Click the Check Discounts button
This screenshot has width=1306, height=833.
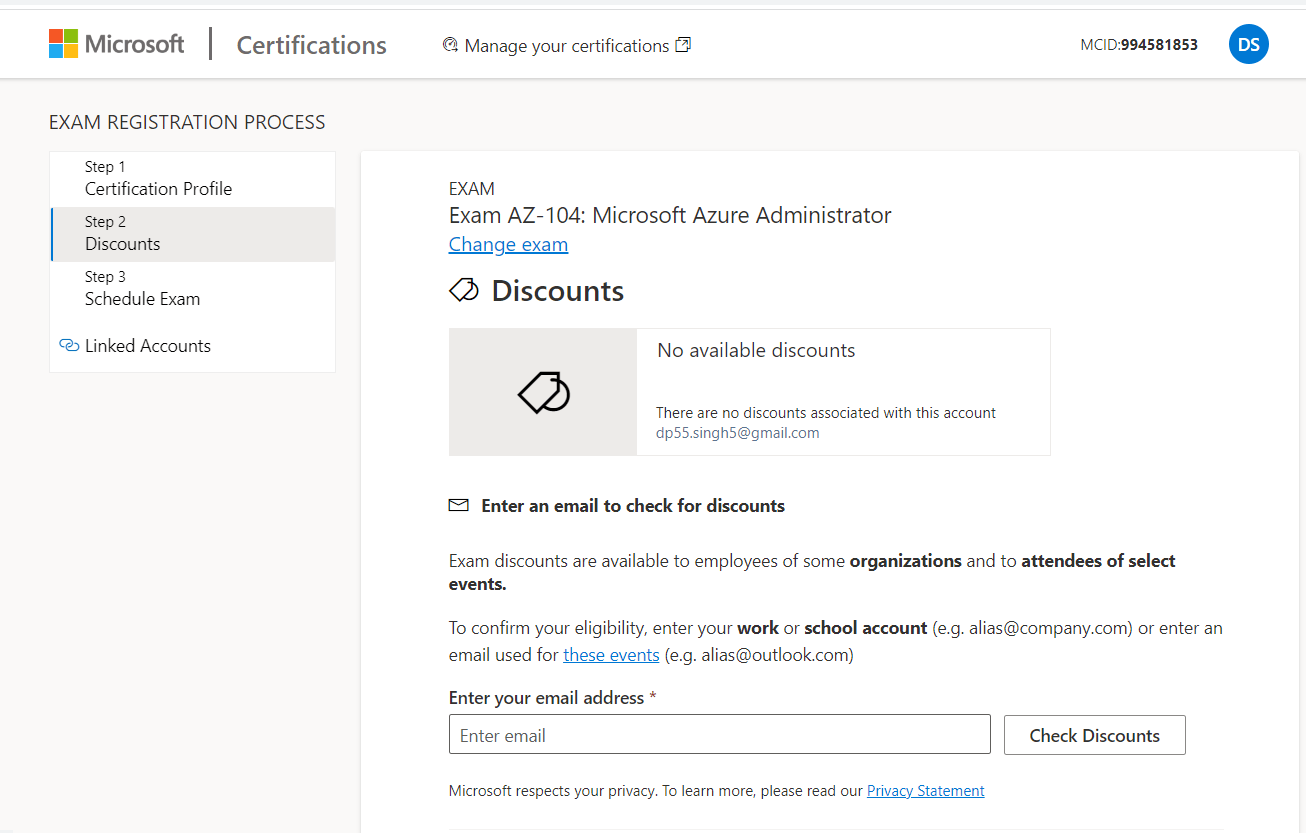point(1095,735)
